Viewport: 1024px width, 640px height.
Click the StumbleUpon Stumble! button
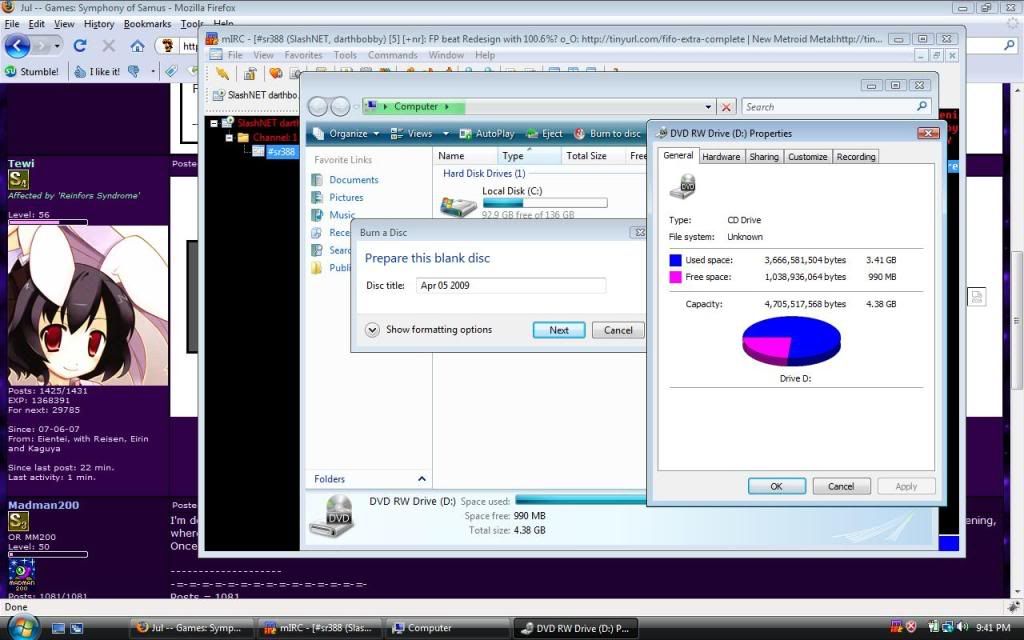31,72
